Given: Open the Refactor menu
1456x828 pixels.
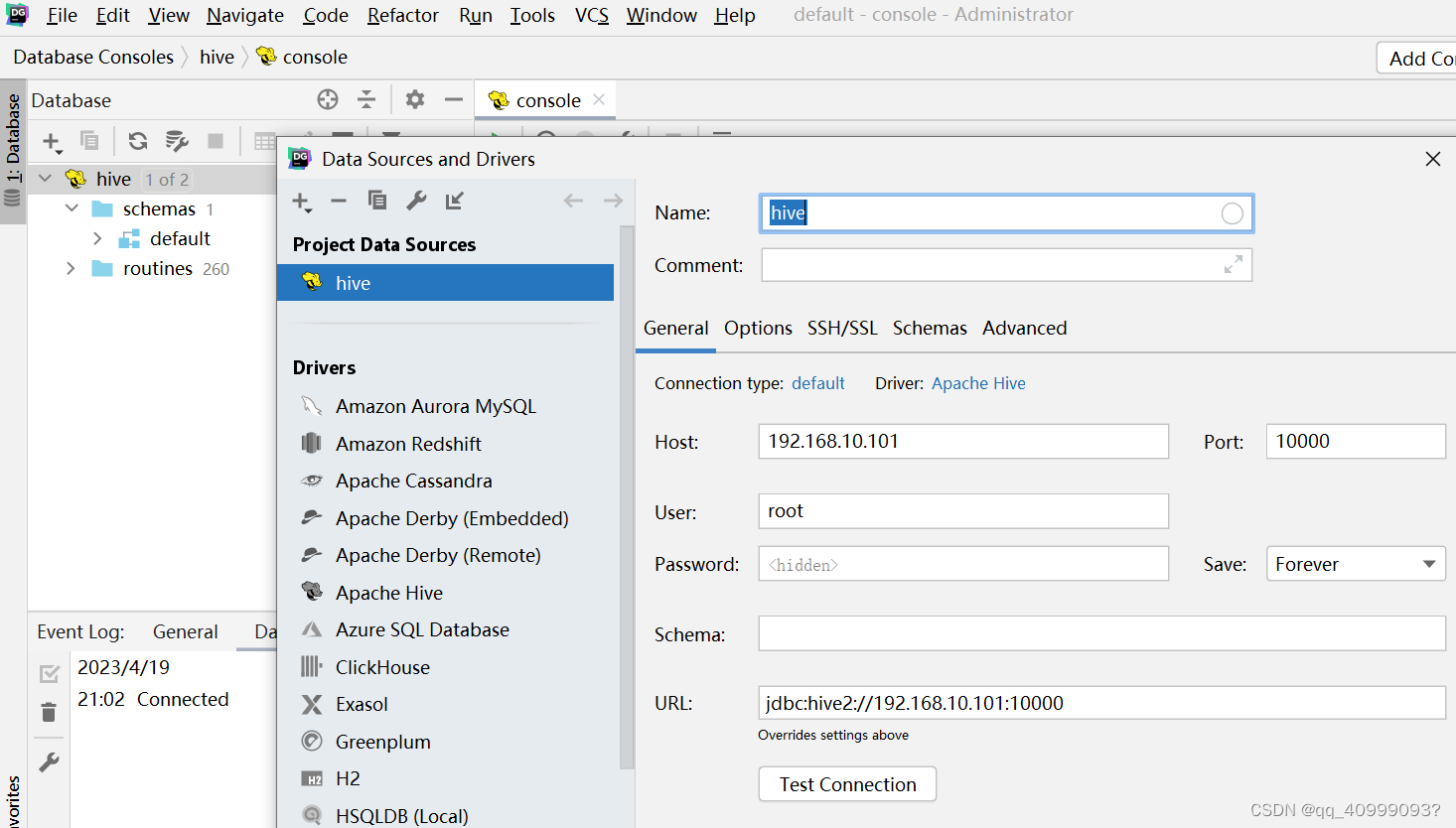Looking at the screenshot, I should pyautogui.click(x=402, y=15).
